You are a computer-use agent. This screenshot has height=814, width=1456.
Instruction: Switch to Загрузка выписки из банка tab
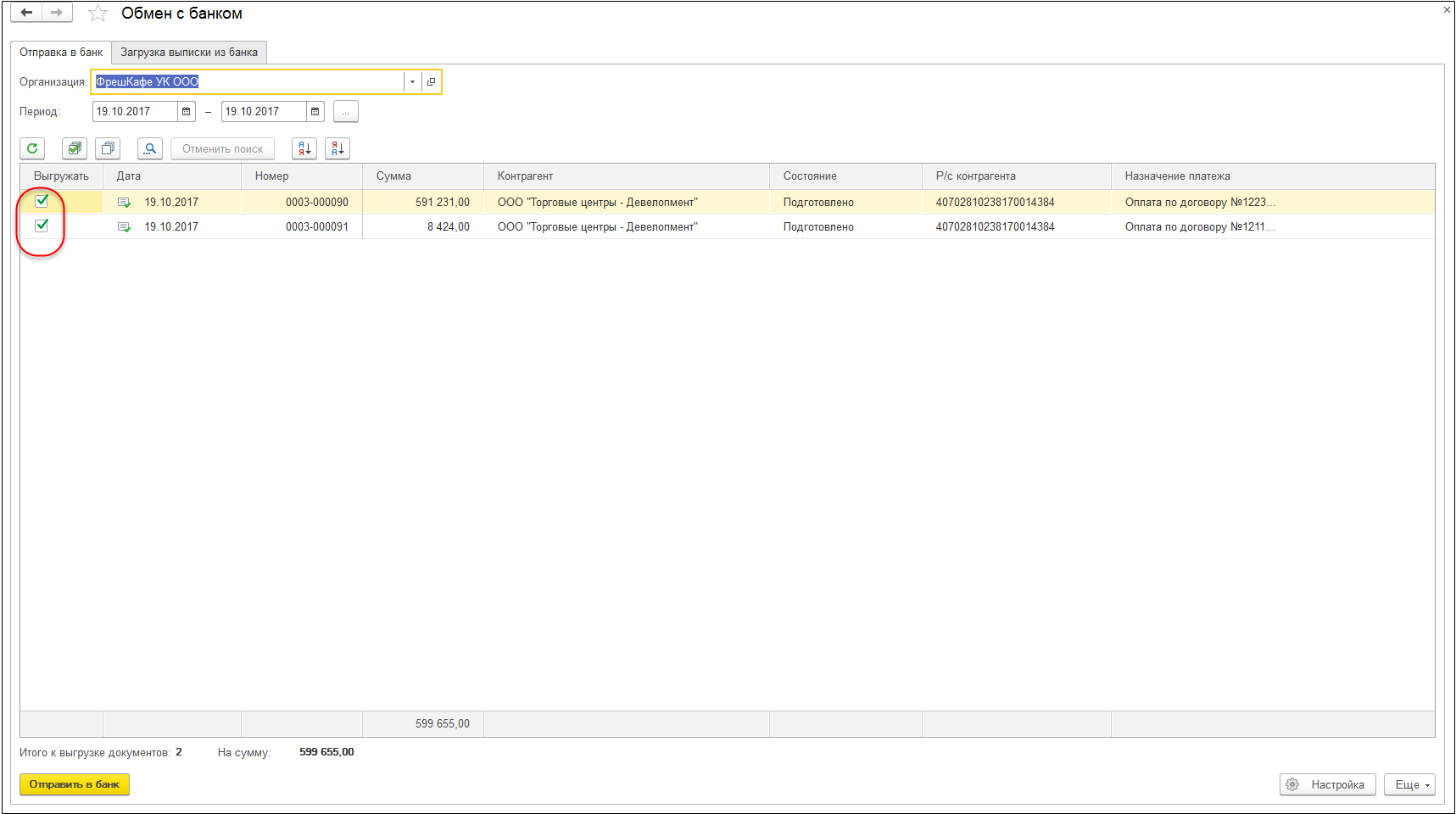point(189,52)
